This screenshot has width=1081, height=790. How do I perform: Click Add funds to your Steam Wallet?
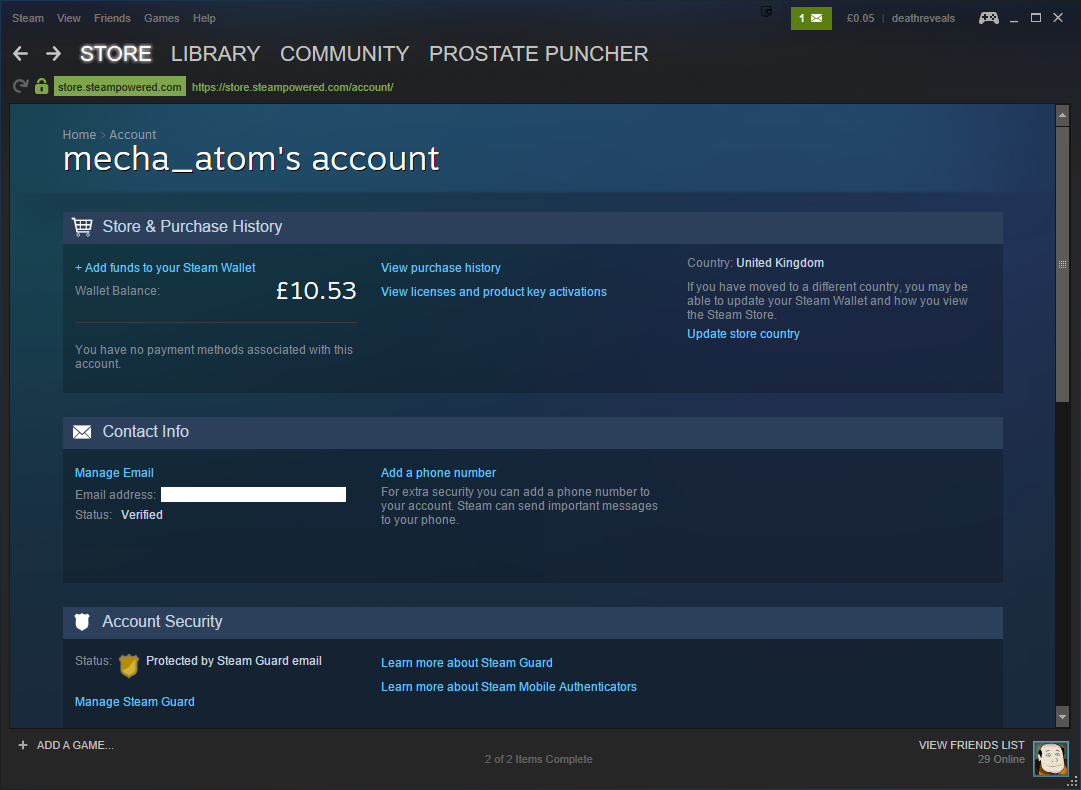point(165,267)
